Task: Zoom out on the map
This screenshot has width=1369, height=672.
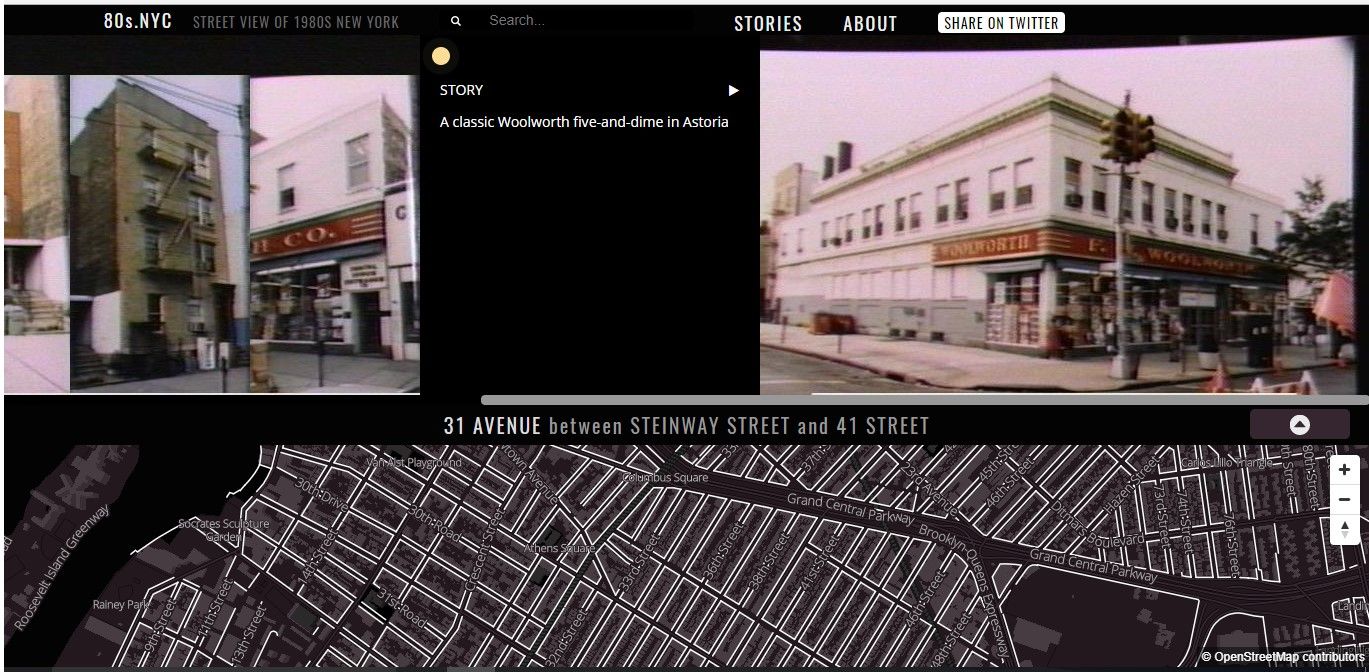Action: (x=1344, y=499)
